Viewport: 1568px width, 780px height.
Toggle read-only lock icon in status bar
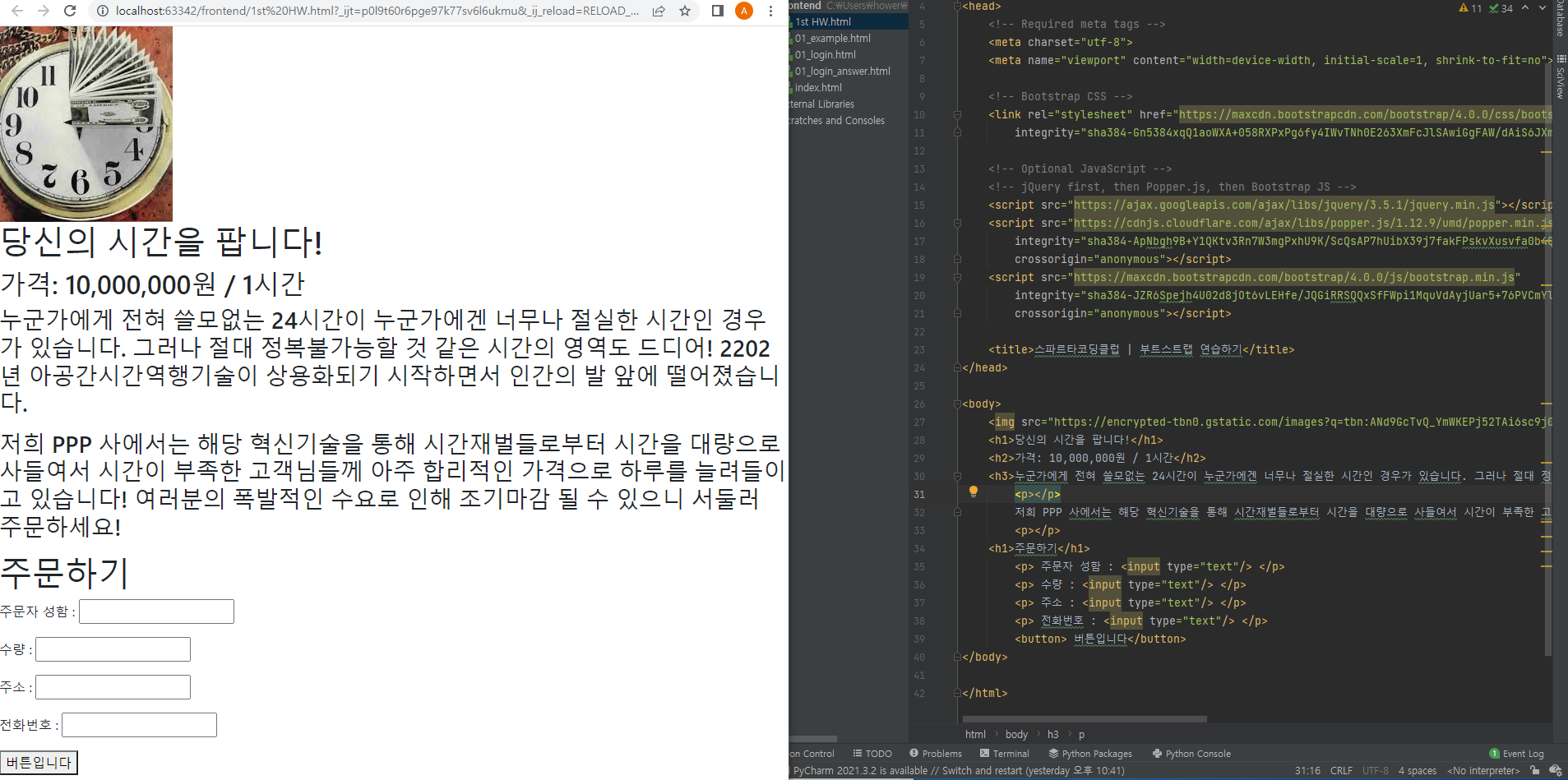click(x=1534, y=771)
